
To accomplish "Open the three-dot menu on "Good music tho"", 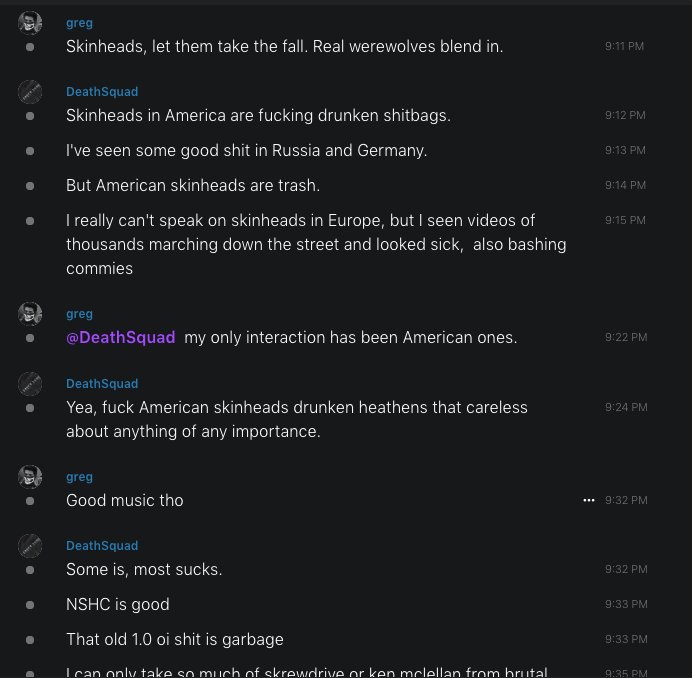I will coord(589,500).
